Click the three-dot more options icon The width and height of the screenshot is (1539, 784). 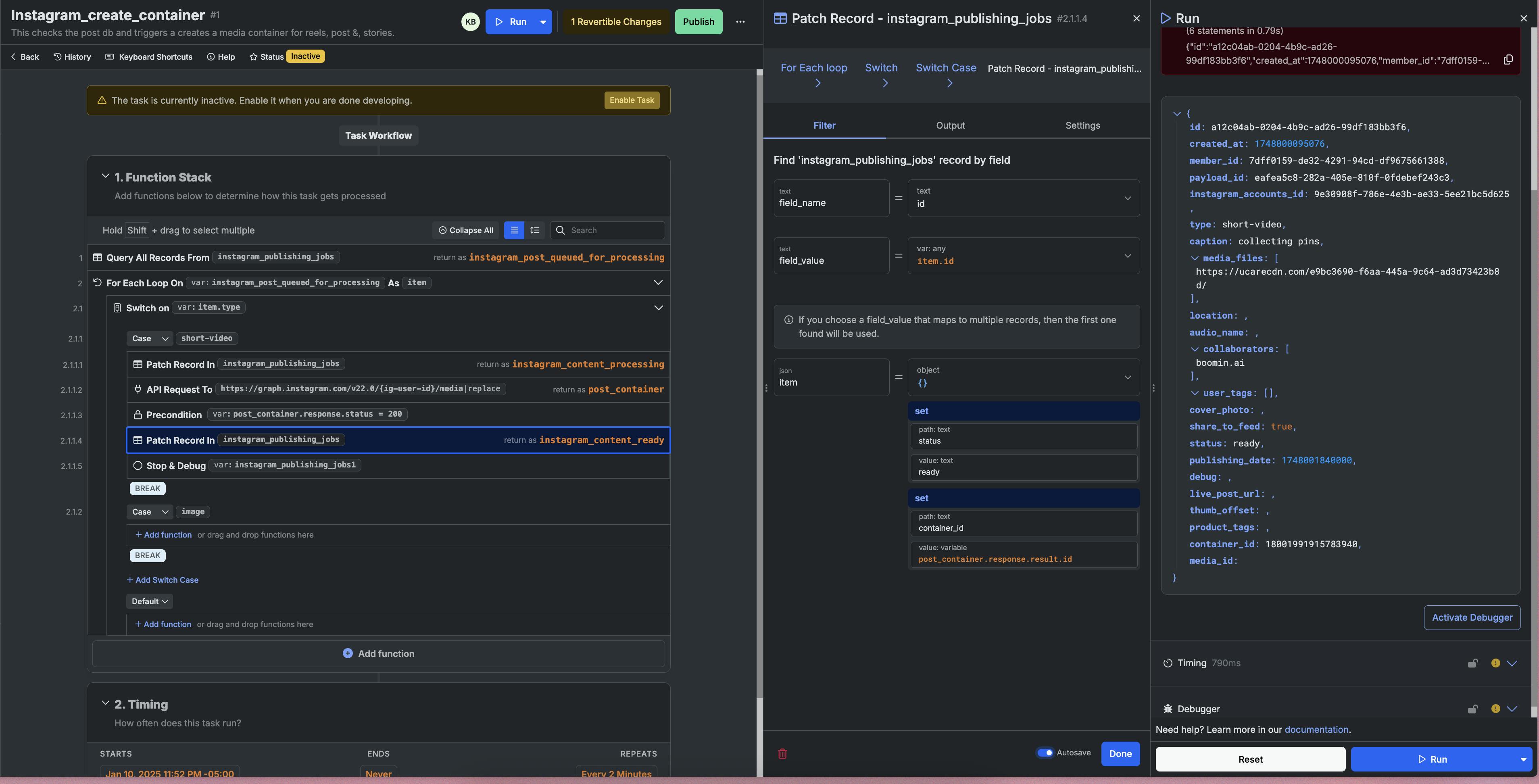click(740, 21)
